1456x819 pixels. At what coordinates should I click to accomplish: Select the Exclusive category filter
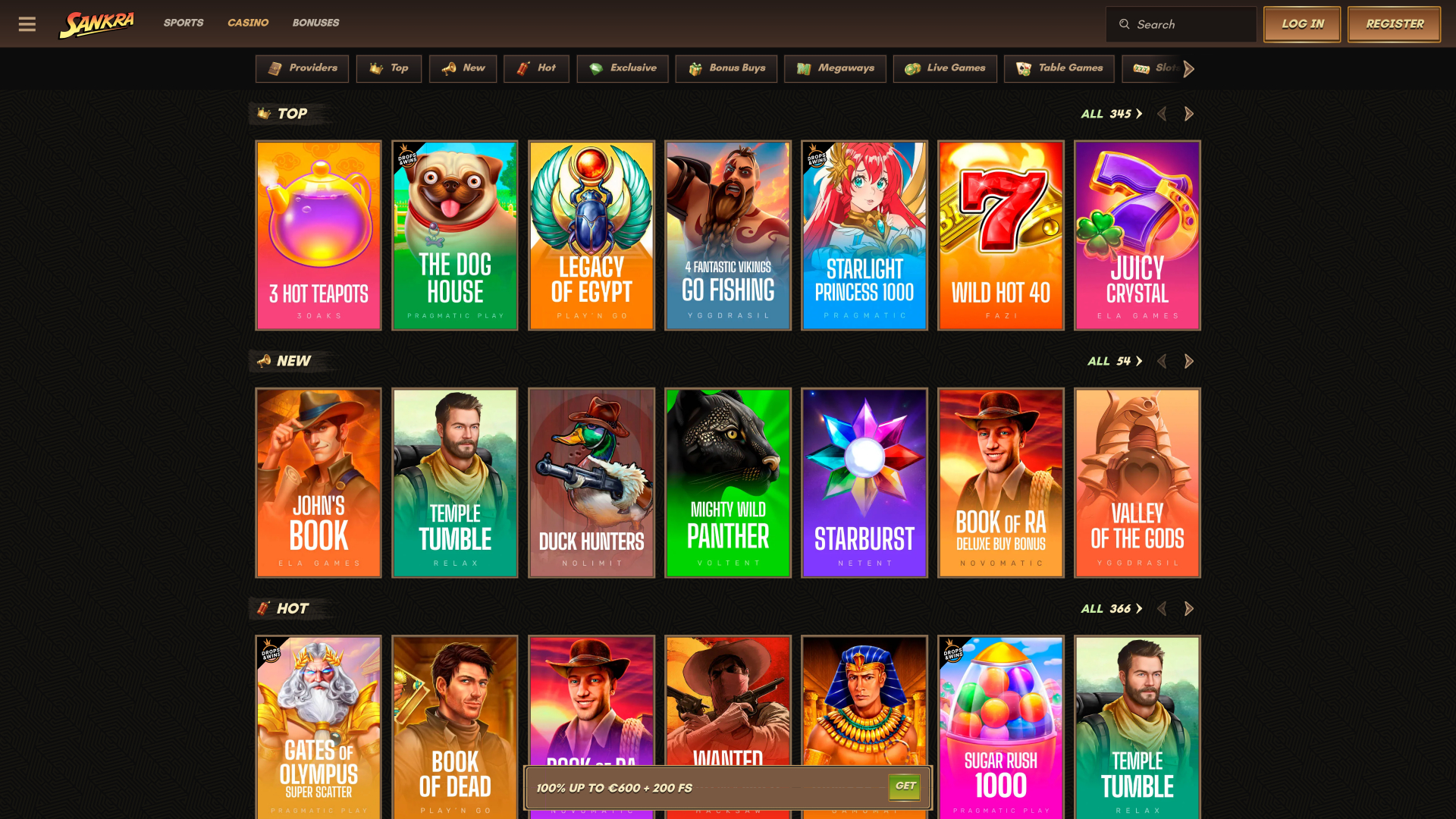(x=623, y=68)
